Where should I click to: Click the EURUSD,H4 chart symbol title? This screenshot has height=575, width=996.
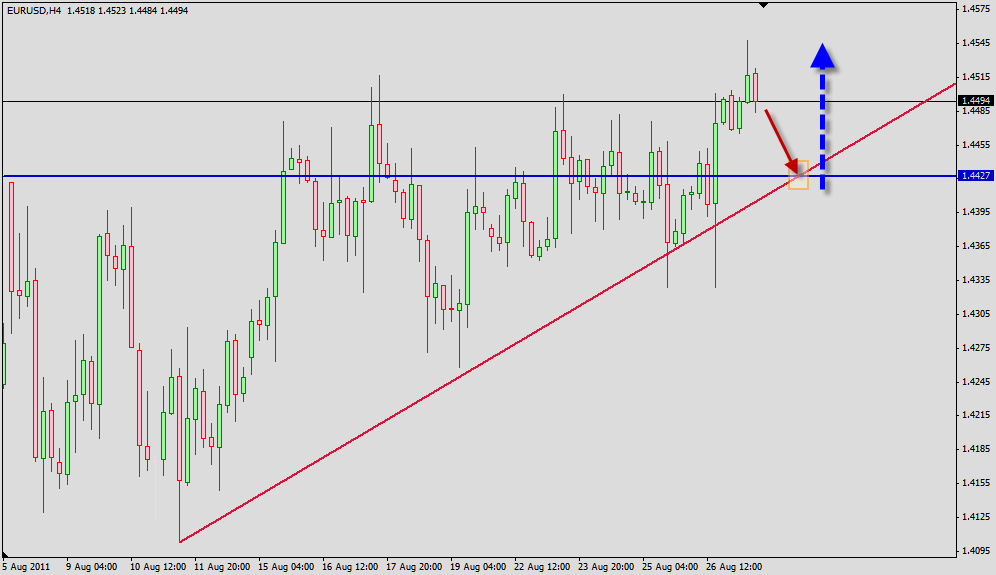34,11
